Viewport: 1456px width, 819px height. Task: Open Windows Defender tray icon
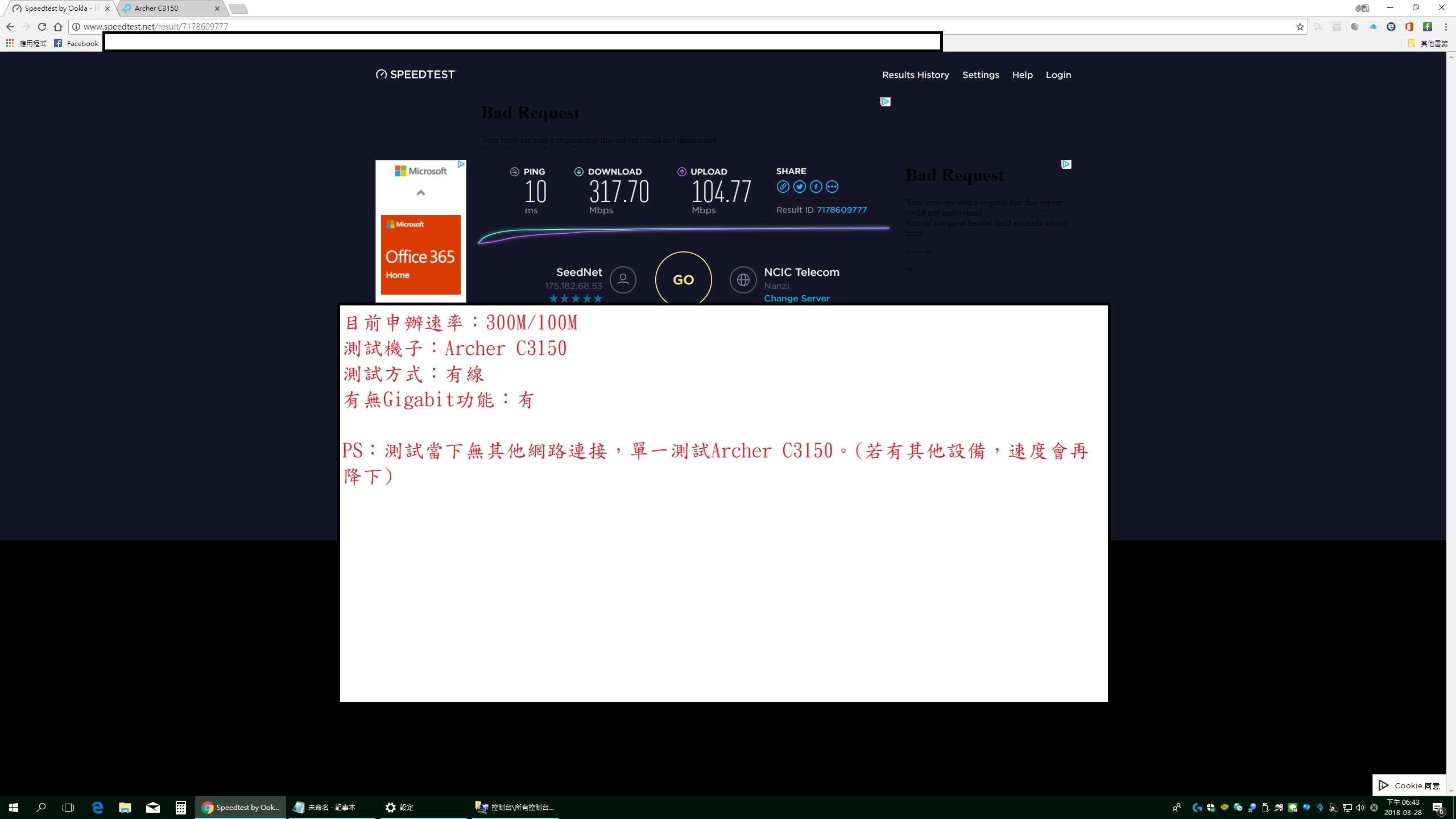(1211, 808)
